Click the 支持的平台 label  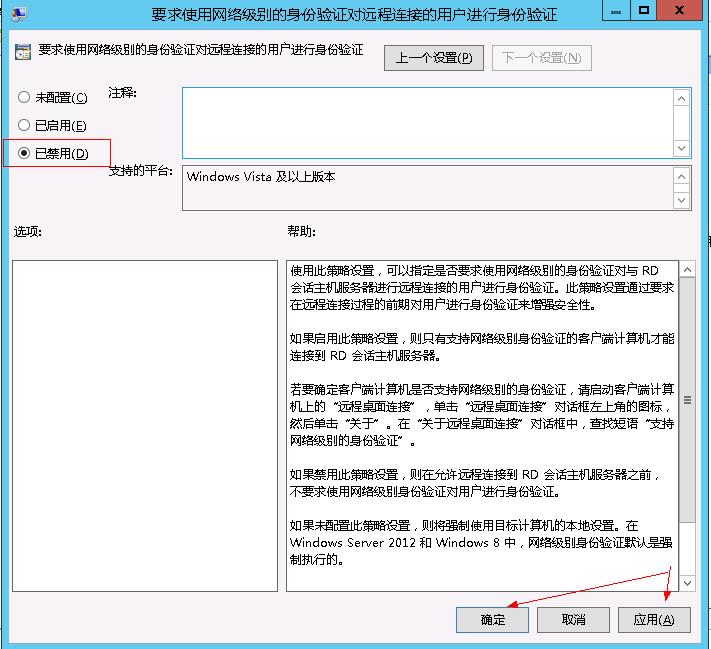(141, 171)
